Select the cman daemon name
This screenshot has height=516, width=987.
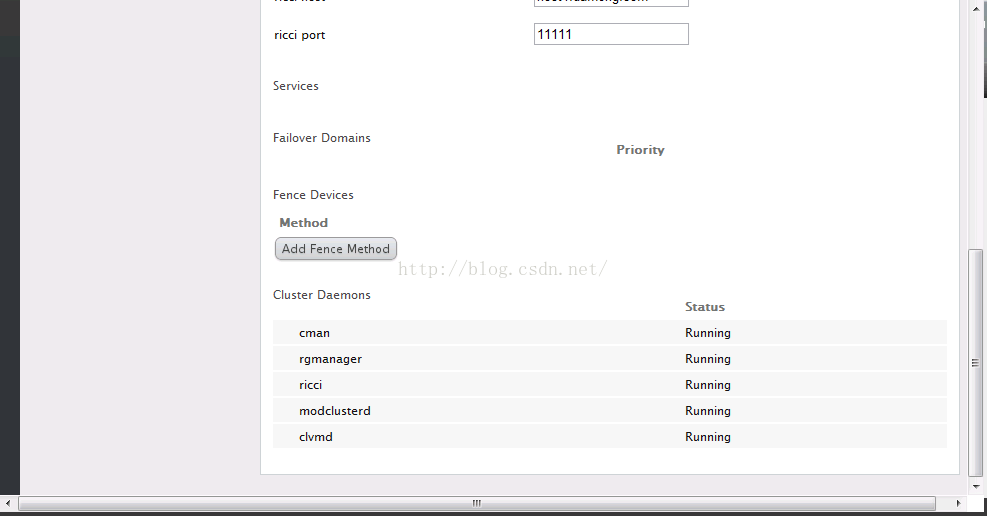click(314, 333)
